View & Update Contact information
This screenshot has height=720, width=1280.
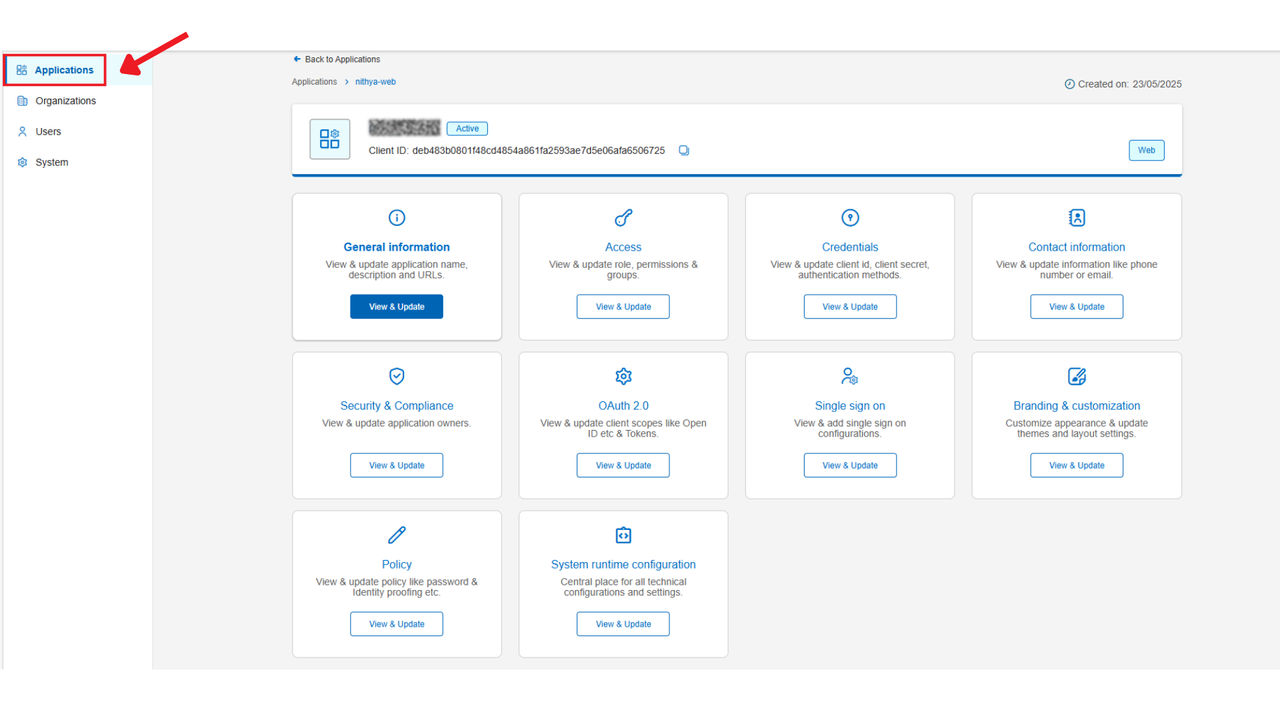[x=1077, y=307]
